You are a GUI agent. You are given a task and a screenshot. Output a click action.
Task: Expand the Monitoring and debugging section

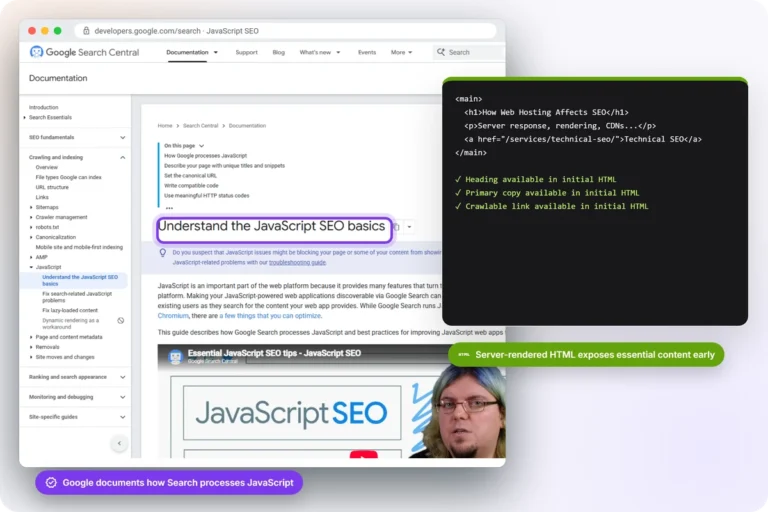(x=77, y=397)
